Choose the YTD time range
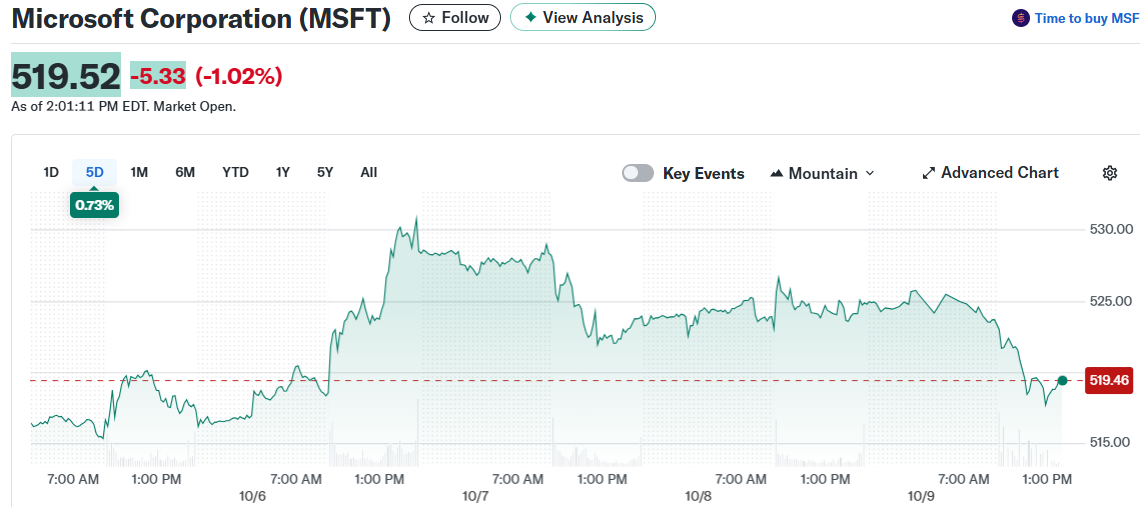1140x507 pixels. click(235, 172)
